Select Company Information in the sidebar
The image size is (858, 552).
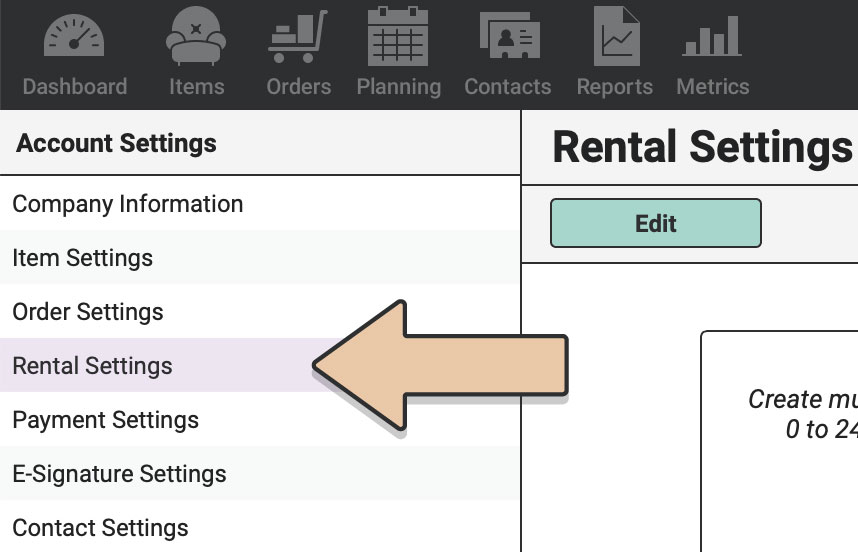pyautogui.click(x=260, y=204)
